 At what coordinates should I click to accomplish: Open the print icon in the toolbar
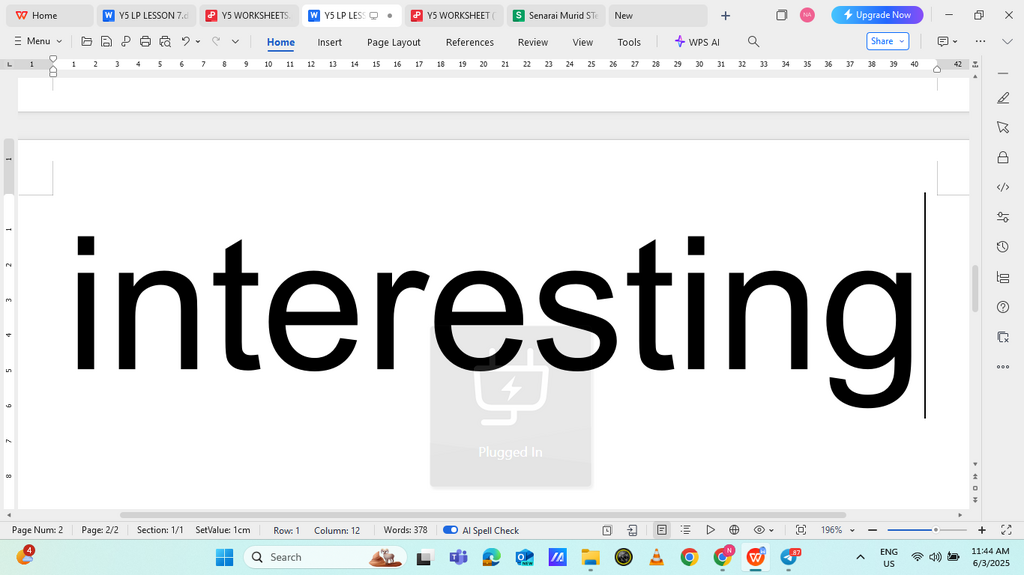coord(145,42)
